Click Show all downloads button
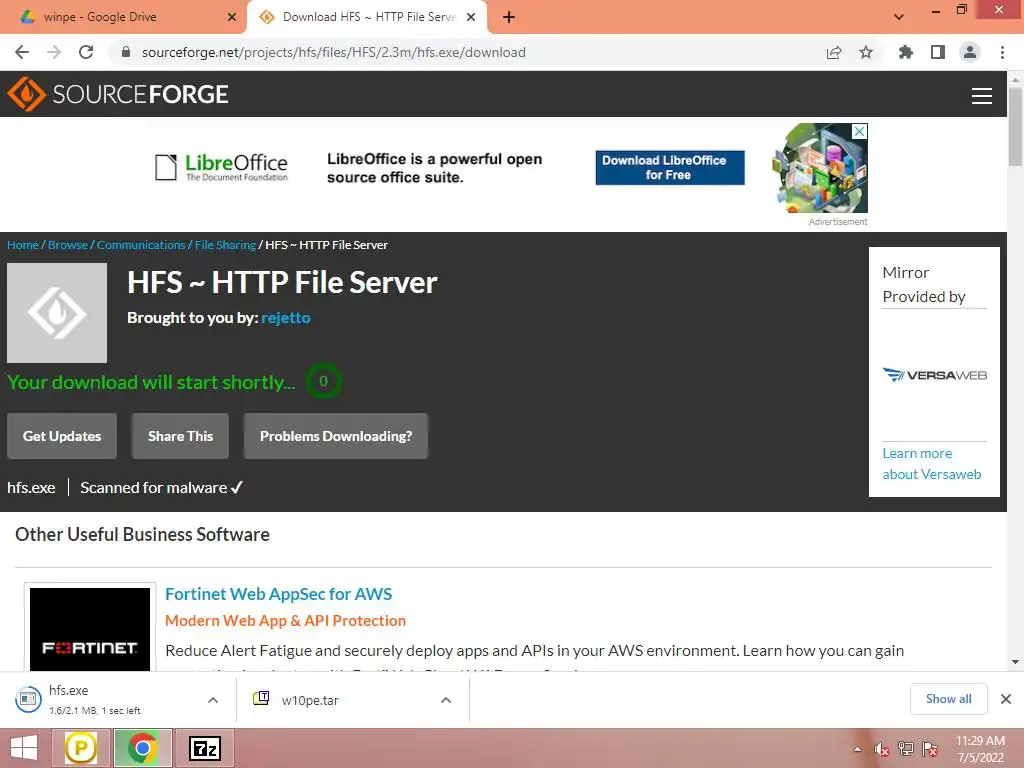The image size is (1024, 768). (948, 699)
